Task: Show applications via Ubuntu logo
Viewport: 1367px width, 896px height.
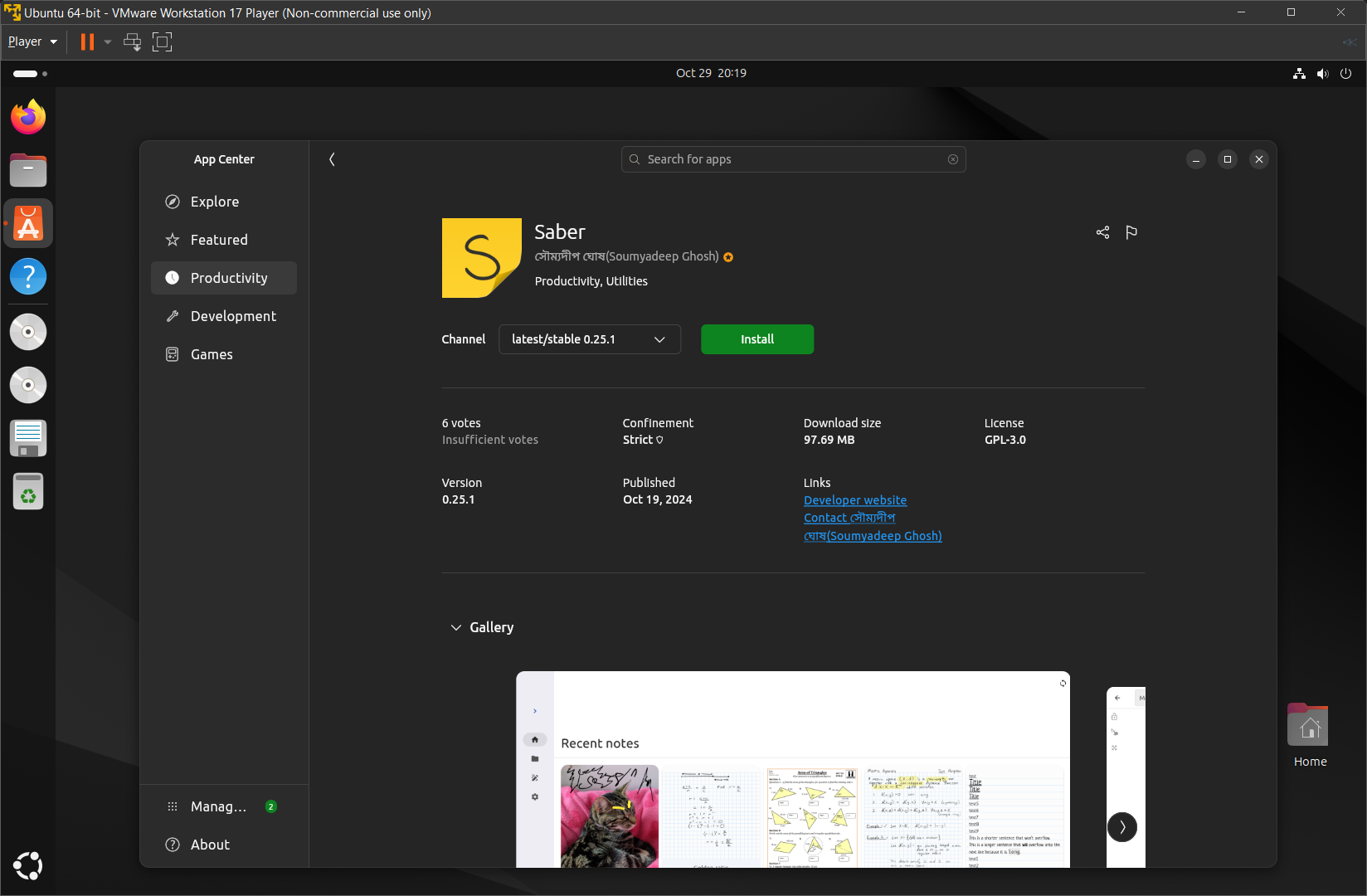Action: coord(28,865)
